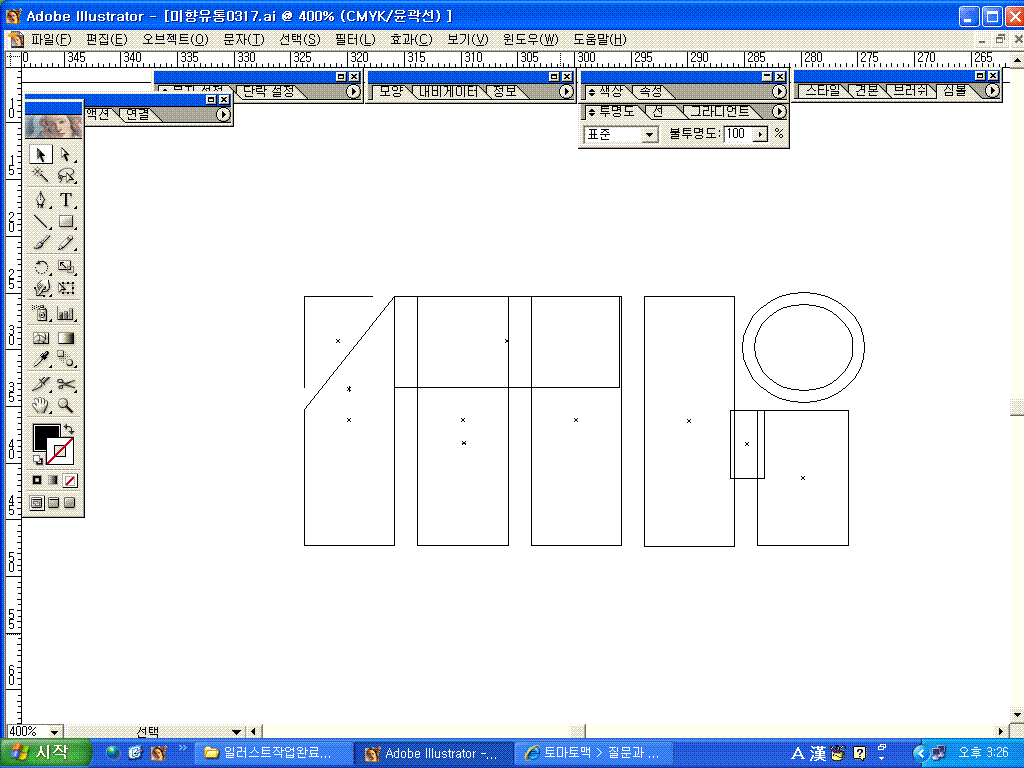Image resolution: width=1024 pixels, height=768 pixels.
Task: Select the Pen tool in toolbox
Action: click(42, 200)
